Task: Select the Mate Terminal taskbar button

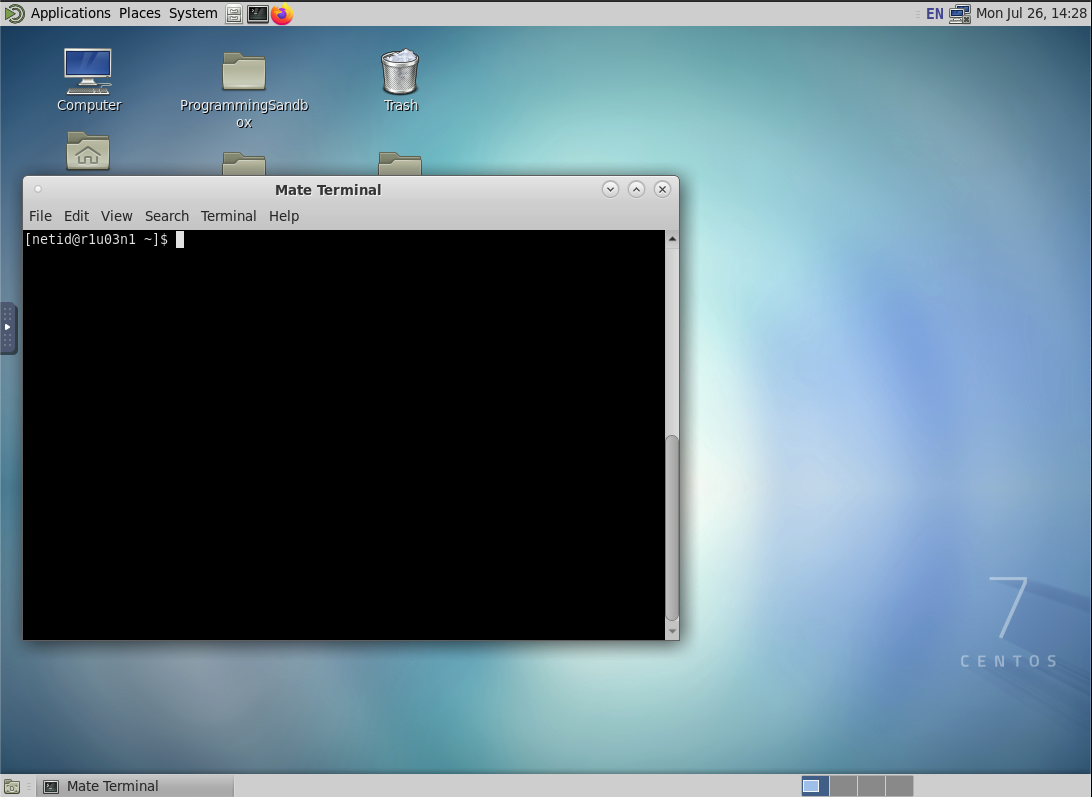Action: pyautogui.click(x=136, y=787)
